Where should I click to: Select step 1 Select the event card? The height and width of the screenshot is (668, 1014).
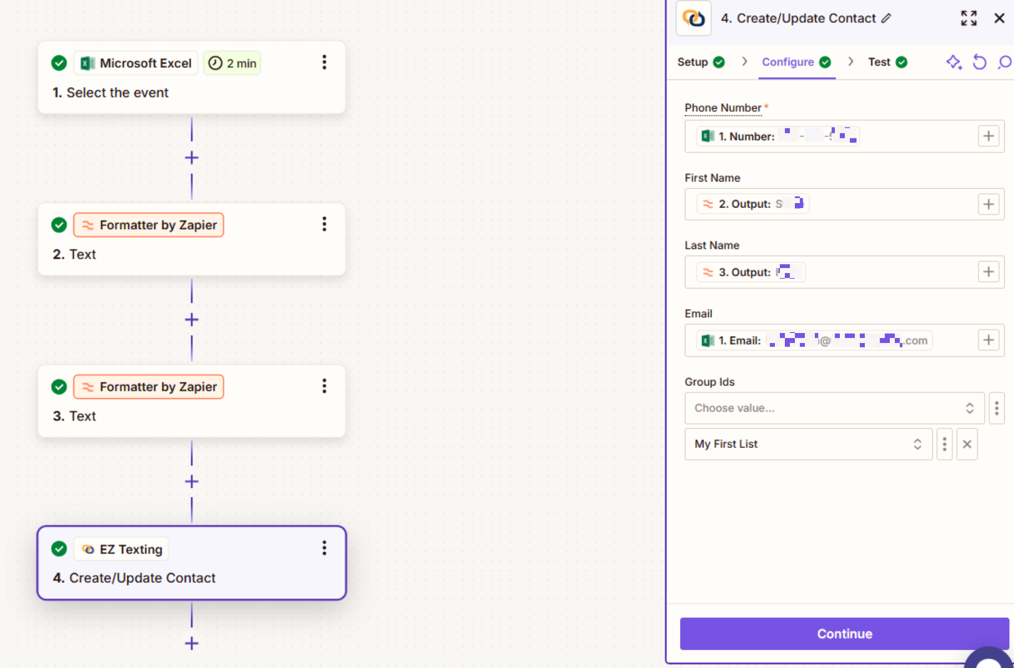click(191, 78)
